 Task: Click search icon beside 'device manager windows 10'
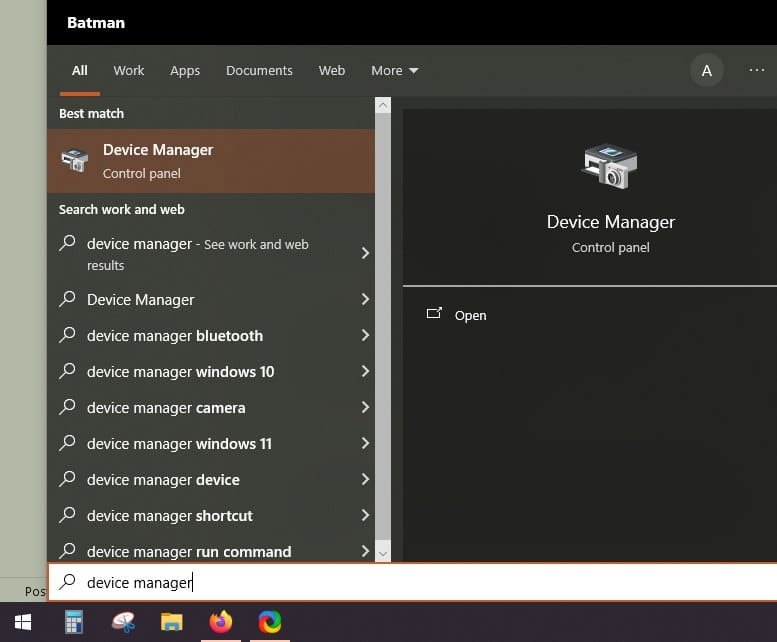67,371
